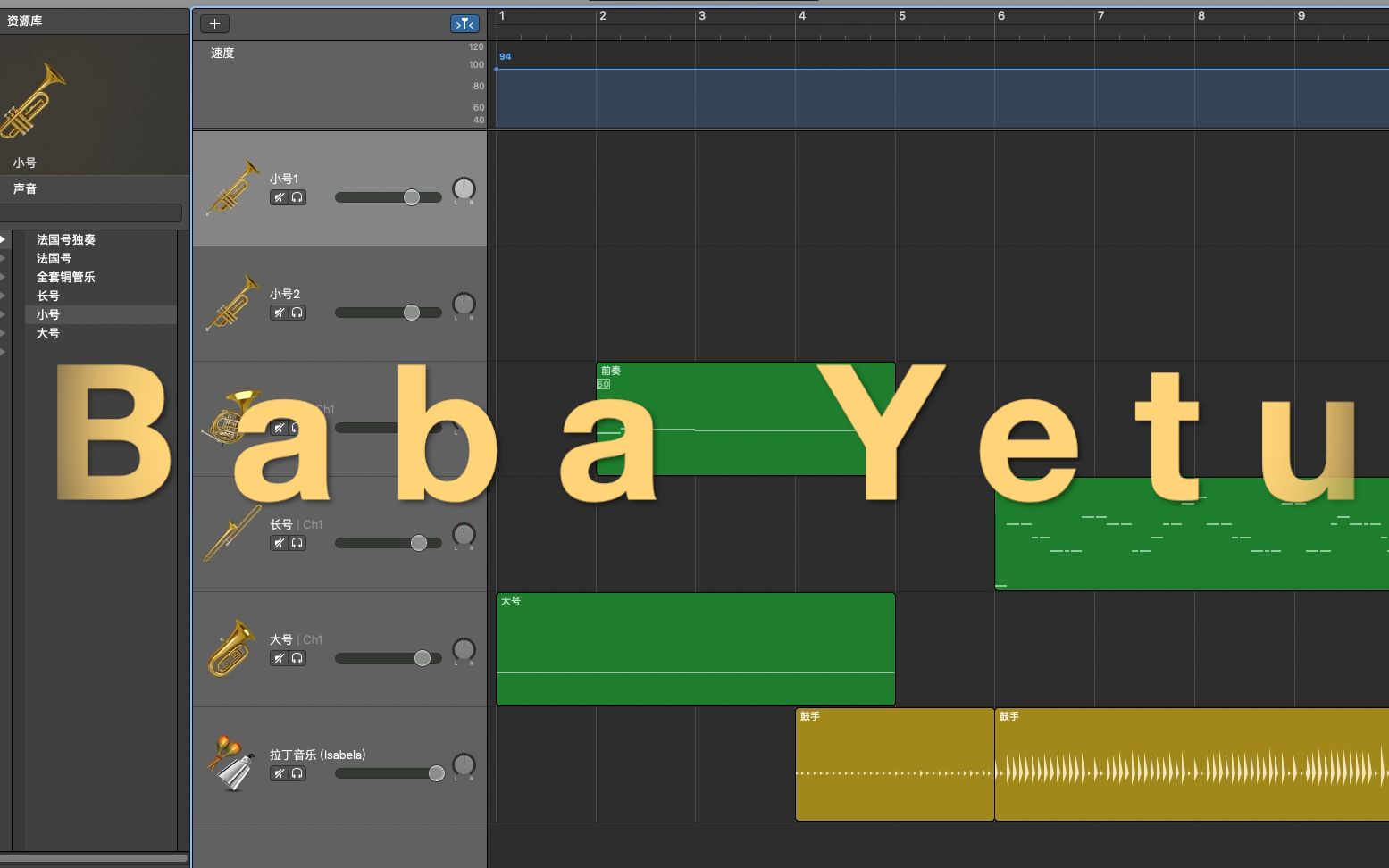The width and height of the screenshot is (1389, 868).
Task: Click the add track plus button
Action: [x=214, y=24]
